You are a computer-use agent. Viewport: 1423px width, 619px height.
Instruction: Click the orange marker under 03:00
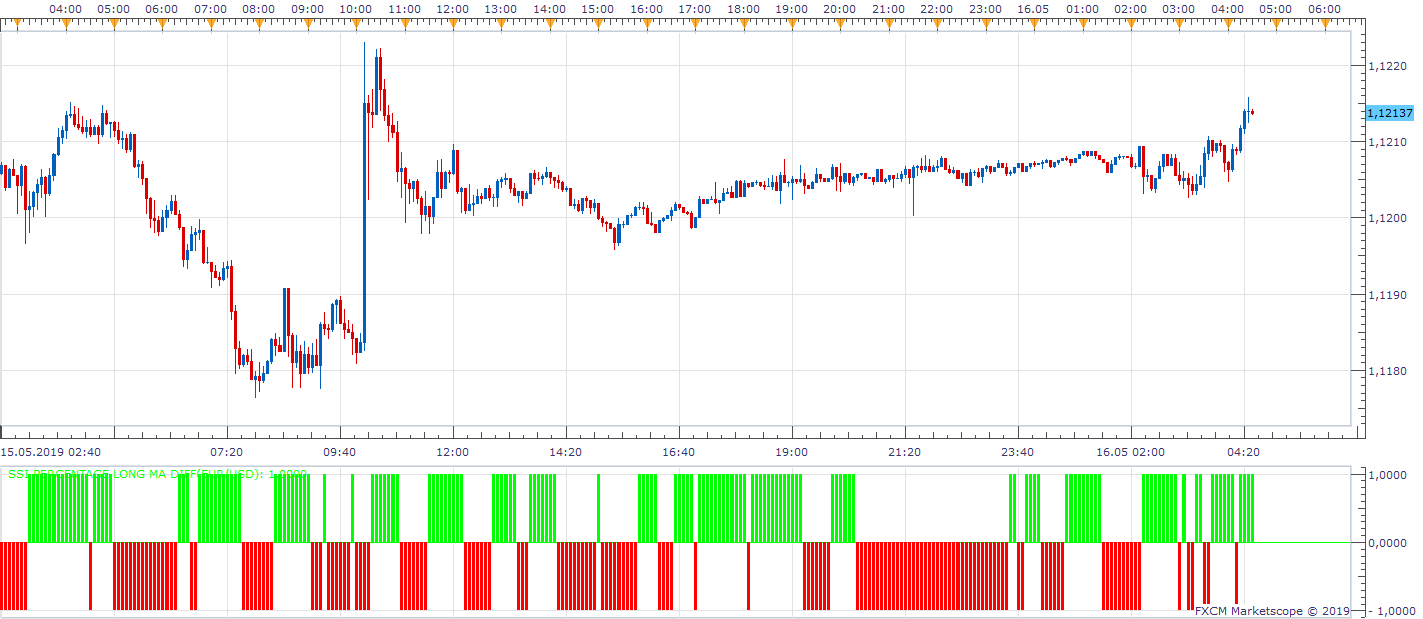pyautogui.click(x=1179, y=23)
